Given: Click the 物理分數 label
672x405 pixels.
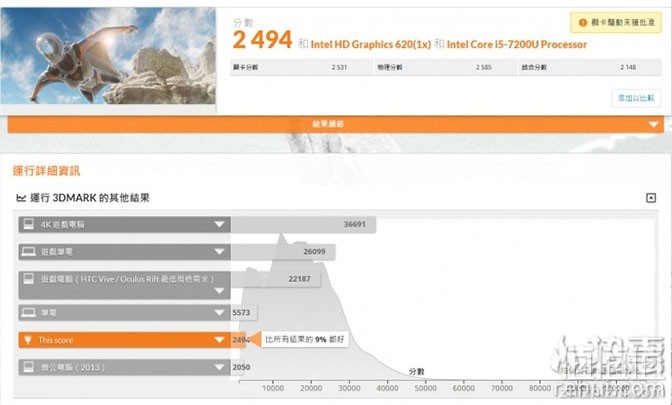Looking at the screenshot, I should [x=390, y=67].
